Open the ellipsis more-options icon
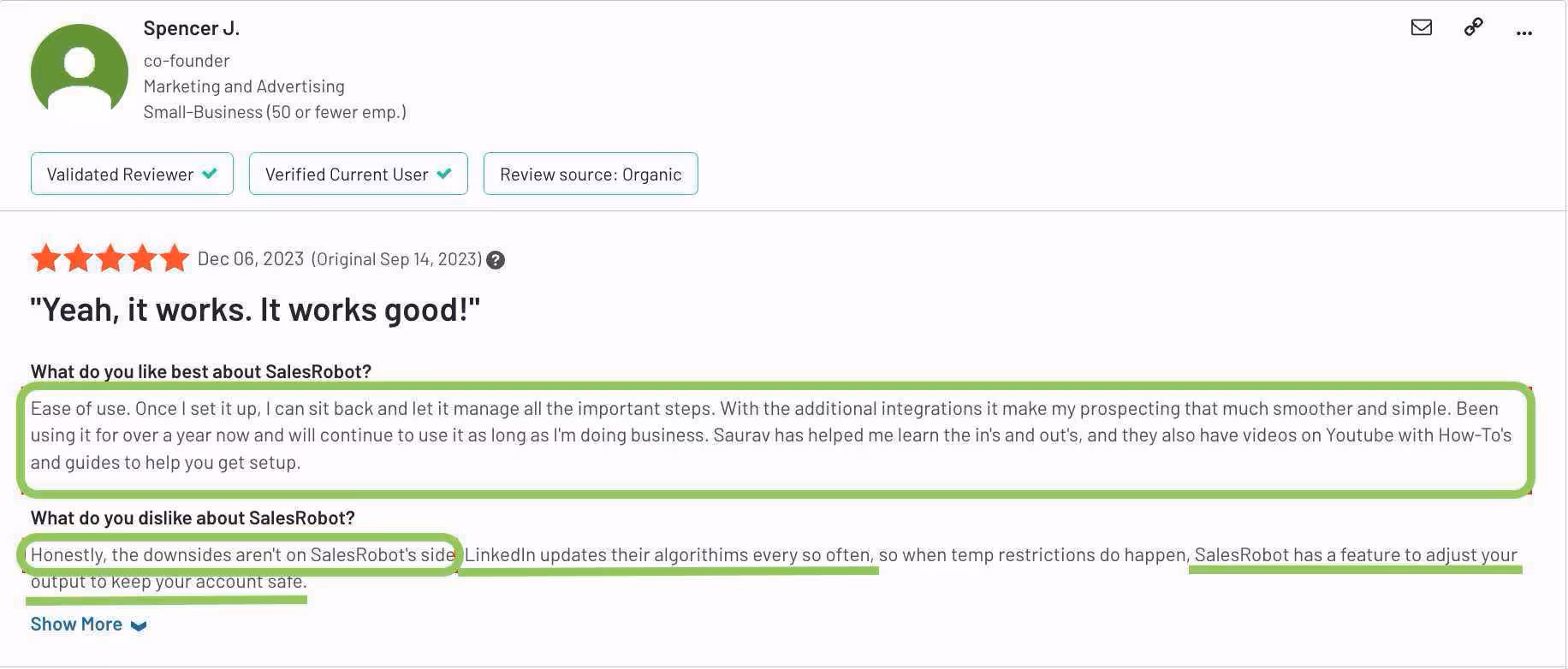1568x669 pixels. click(1524, 33)
